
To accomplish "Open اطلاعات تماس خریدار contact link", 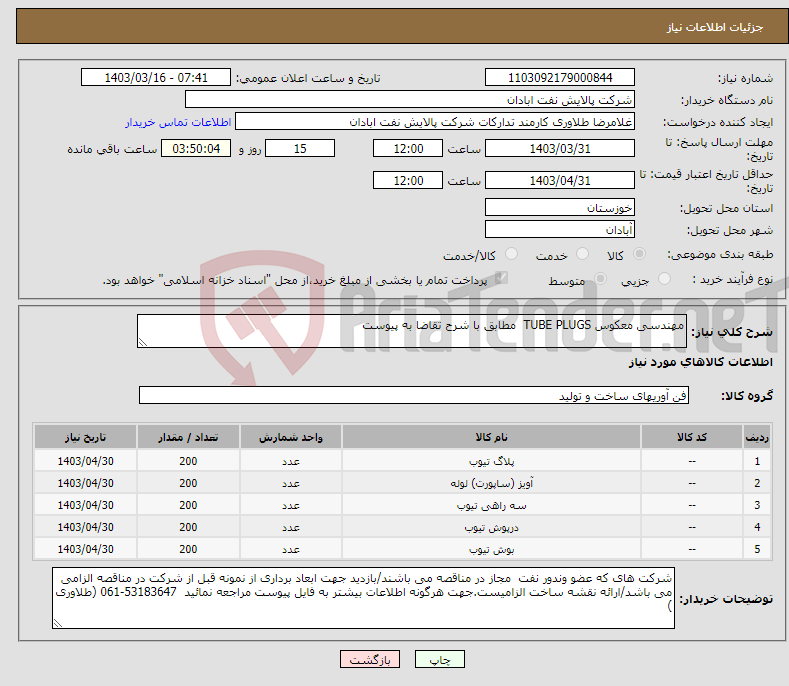I will (x=178, y=122).
